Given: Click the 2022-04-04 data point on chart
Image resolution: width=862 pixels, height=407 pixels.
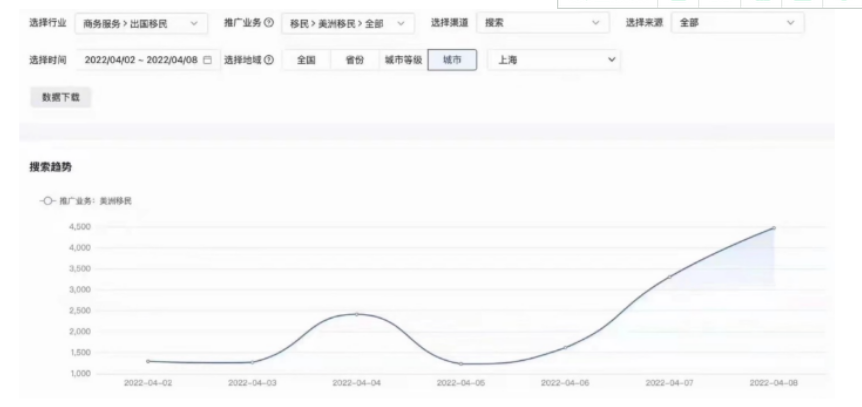Looking at the screenshot, I should tap(357, 314).
